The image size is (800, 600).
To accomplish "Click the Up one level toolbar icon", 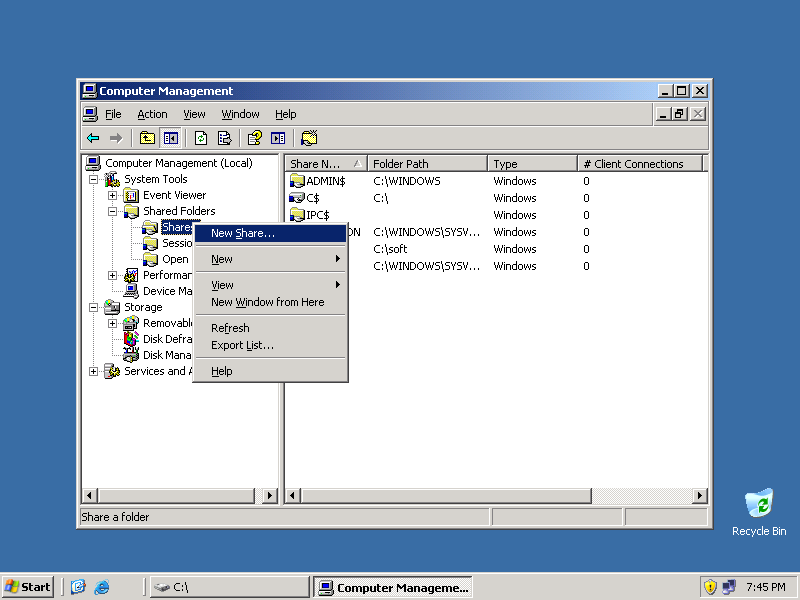I will (147, 138).
